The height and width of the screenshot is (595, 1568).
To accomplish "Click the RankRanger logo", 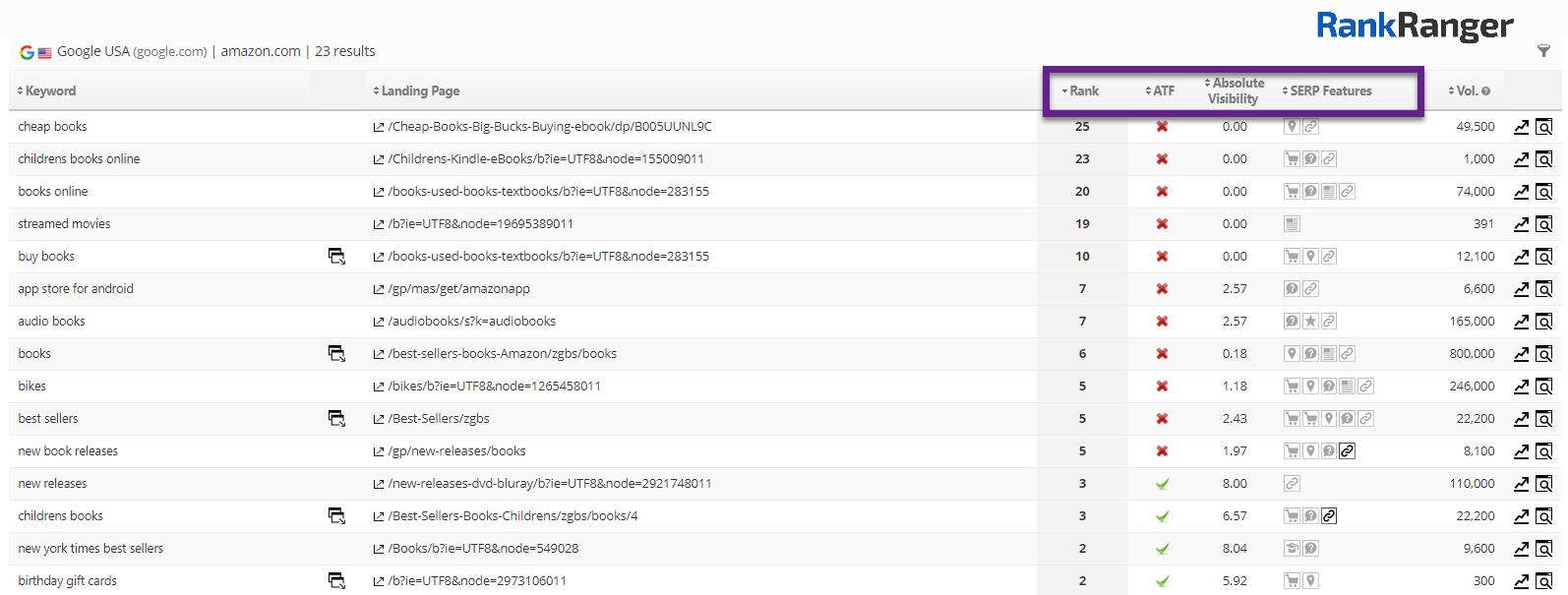I will click(1415, 26).
